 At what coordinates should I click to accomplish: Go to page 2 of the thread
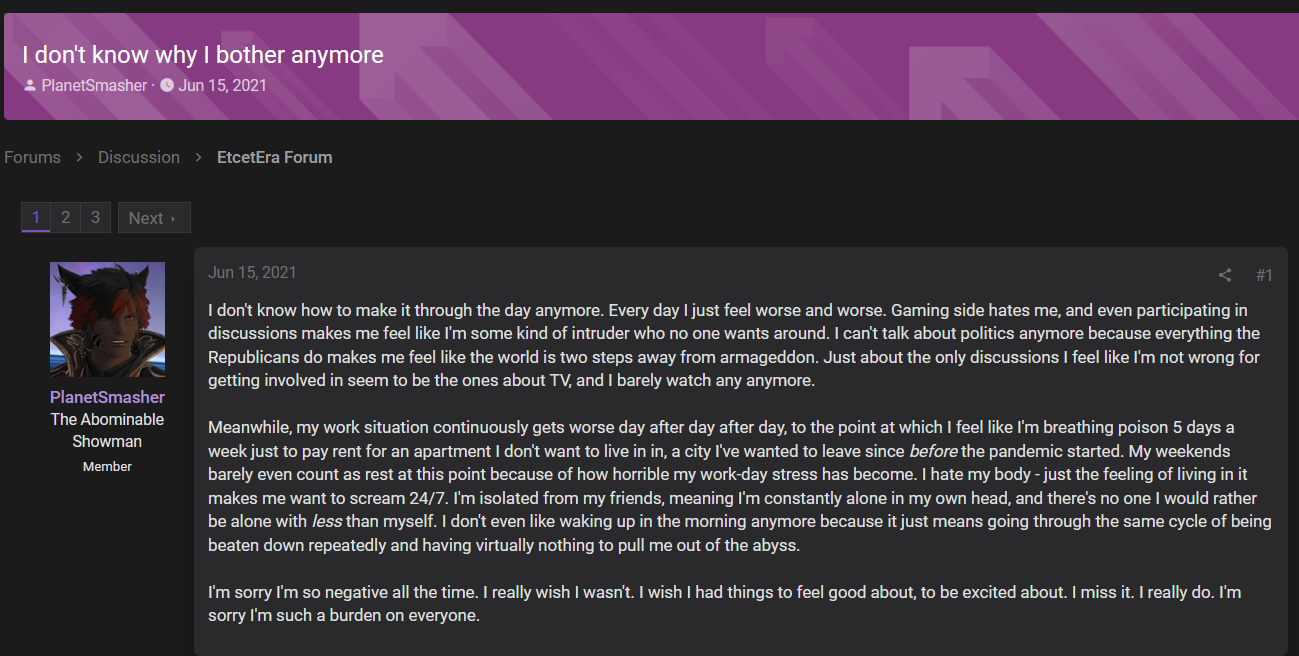65,217
